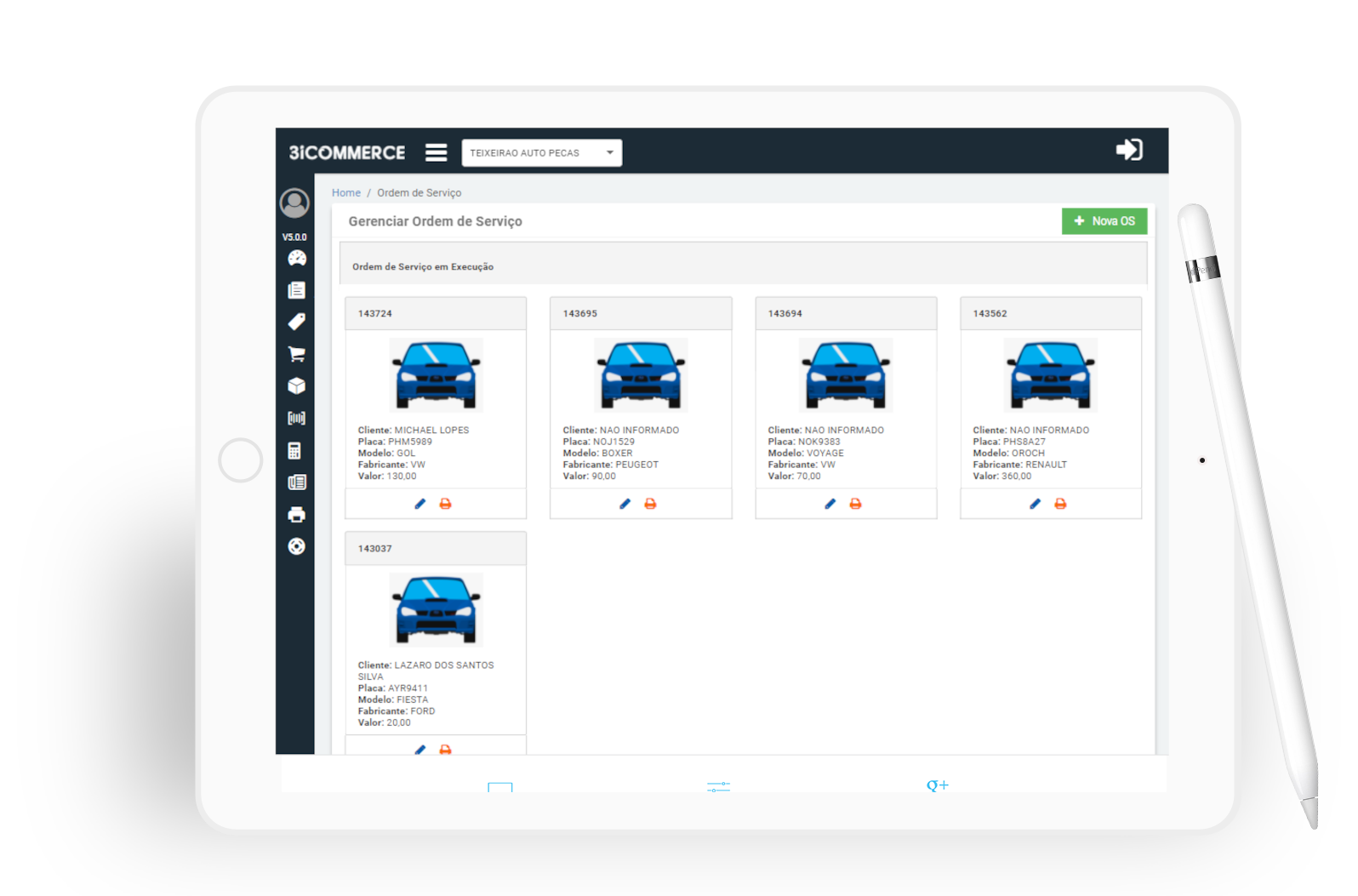
Task: Go to Home breadcrumb link
Action: tap(346, 193)
